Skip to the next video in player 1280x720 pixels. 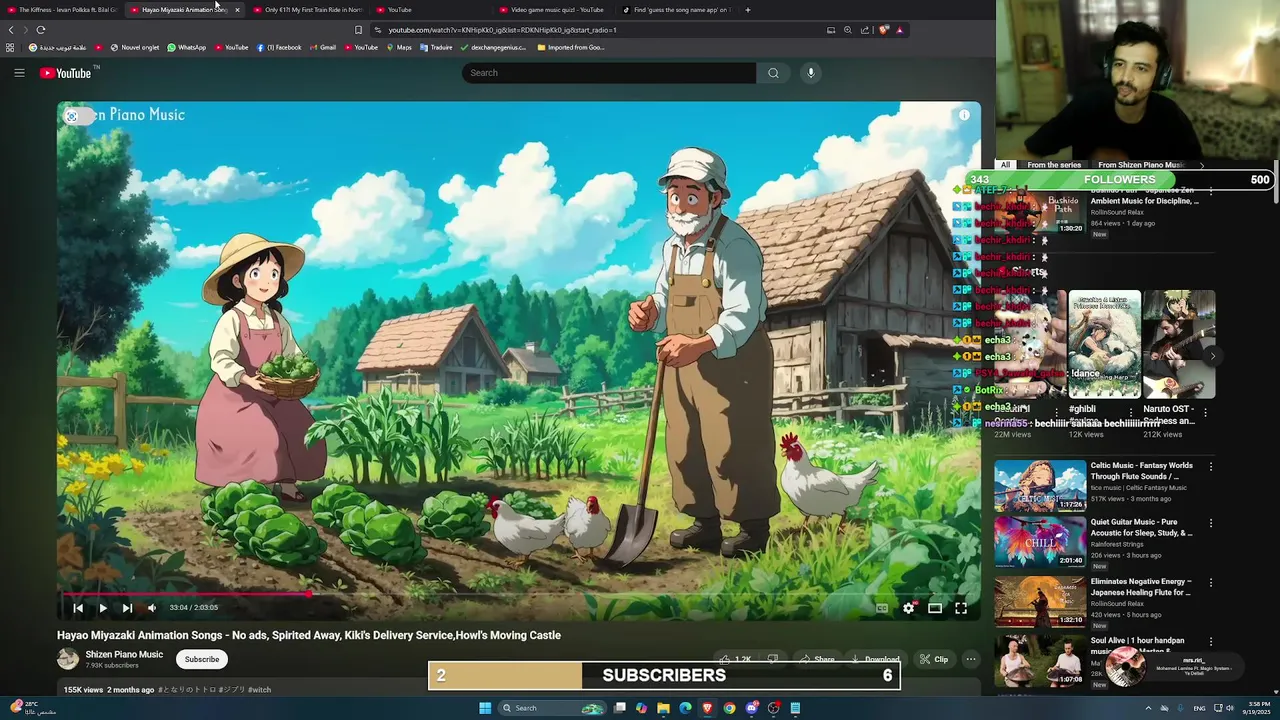[x=127, y=608]
